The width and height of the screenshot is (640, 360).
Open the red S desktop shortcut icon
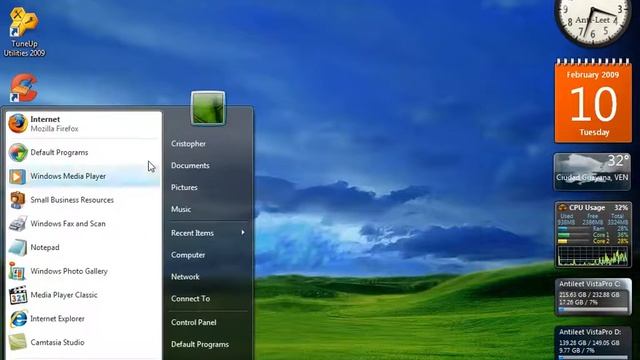pos(24,87)
